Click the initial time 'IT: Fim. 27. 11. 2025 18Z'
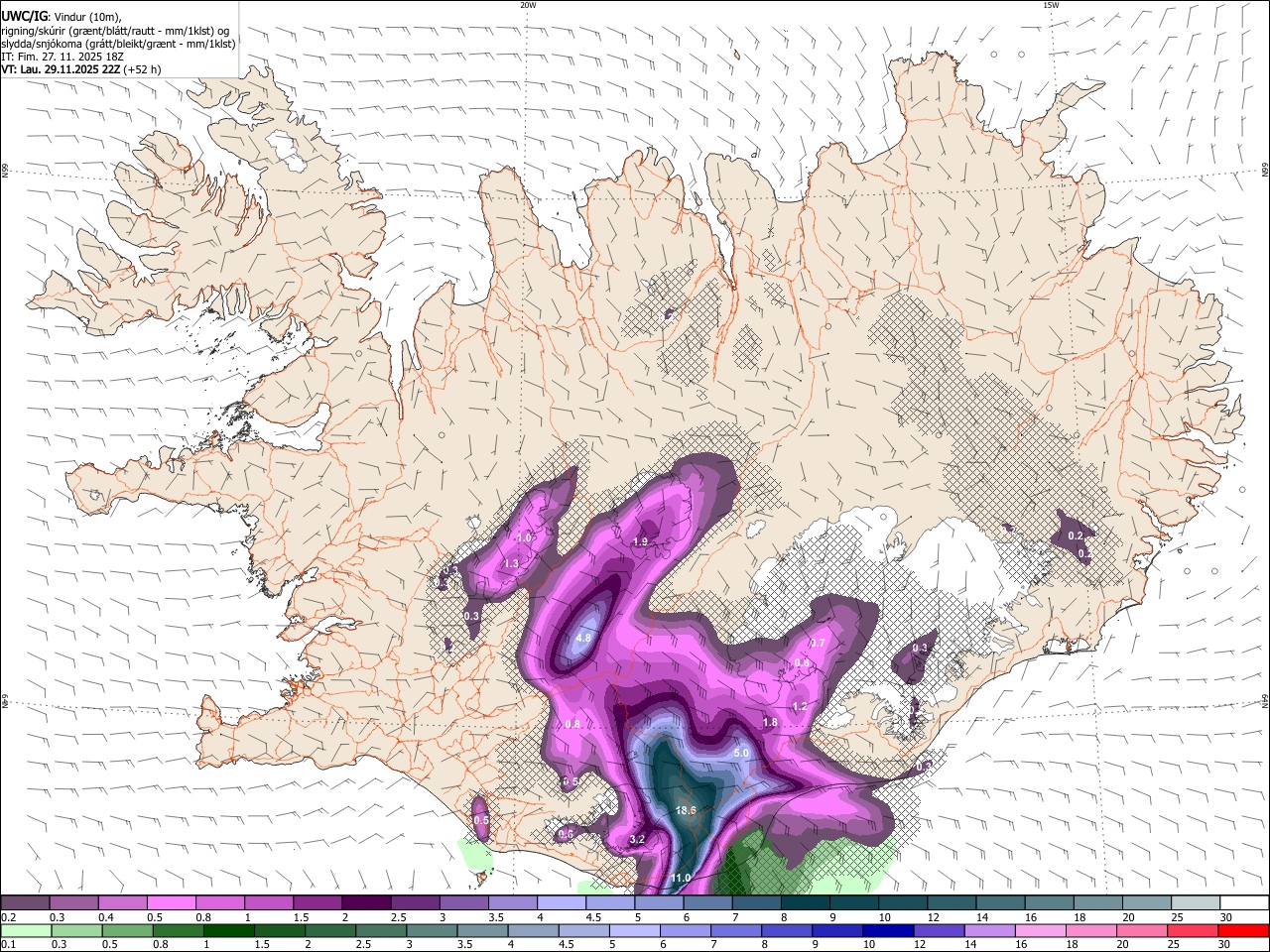Image resolution: width=1270 pixels, height=952 pixels. 63,57
